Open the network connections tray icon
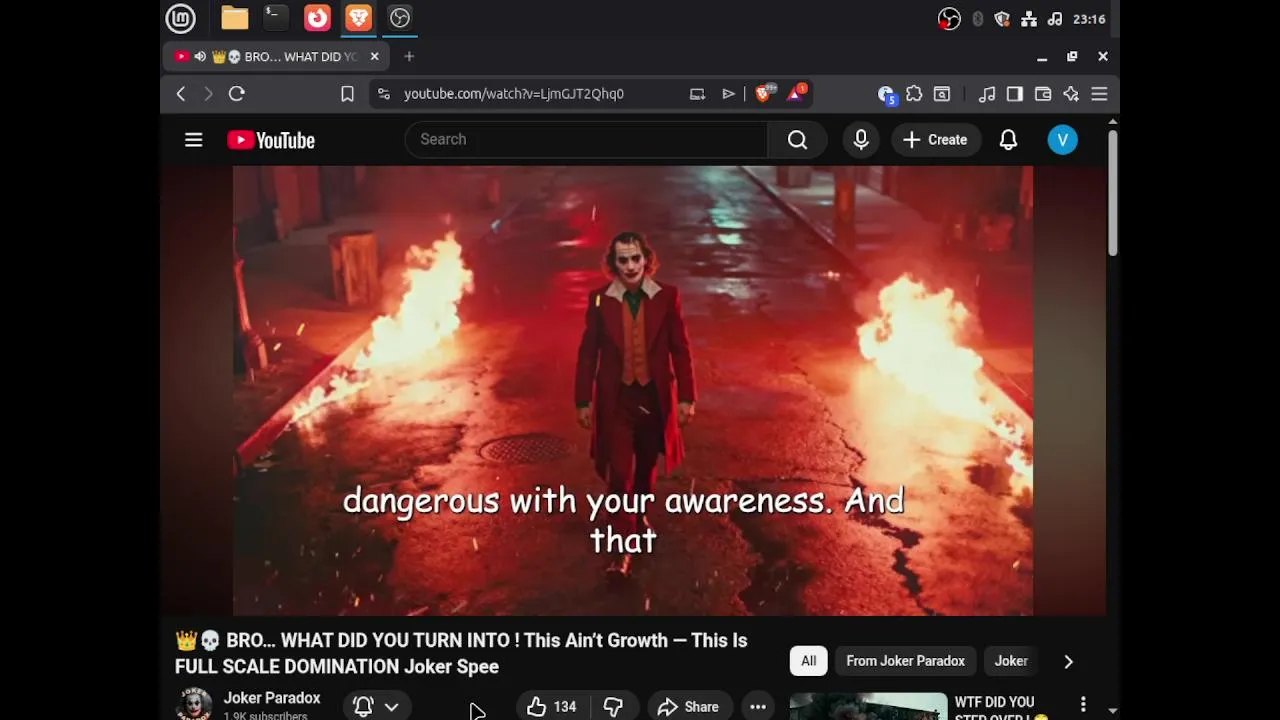 [1028, 19]
